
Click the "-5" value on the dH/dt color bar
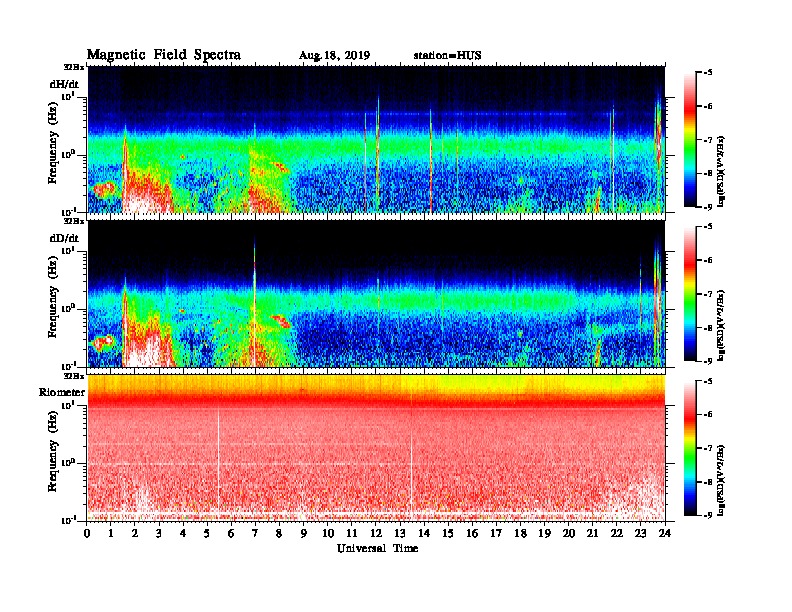click(708, 73)
